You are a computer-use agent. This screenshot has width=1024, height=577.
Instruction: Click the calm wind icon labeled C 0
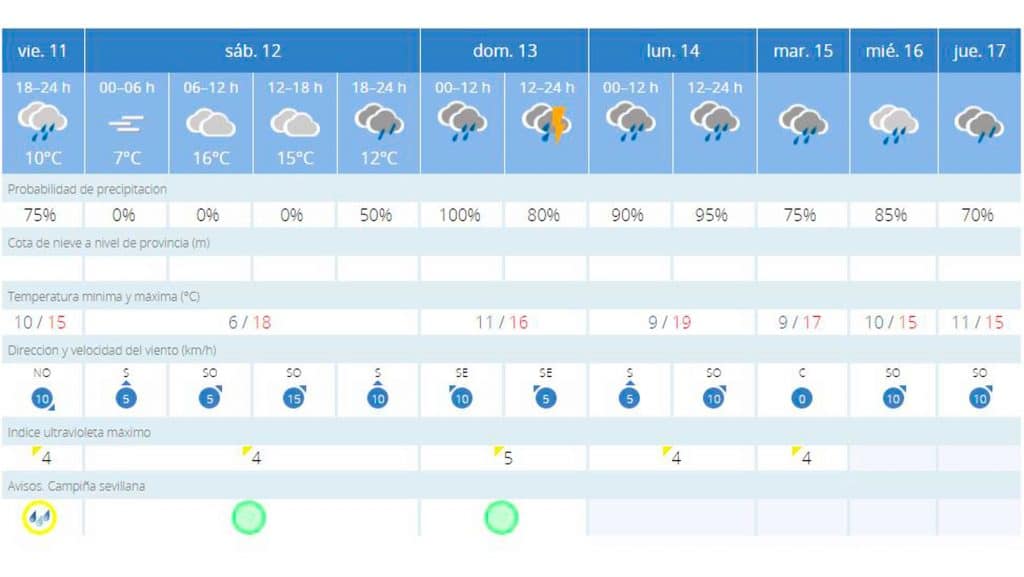click(x=802, y=398)
